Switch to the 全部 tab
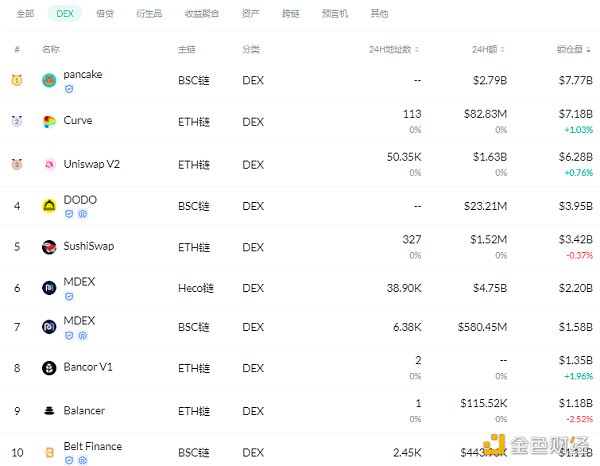600x466 pixels. [x=25, y=14]
